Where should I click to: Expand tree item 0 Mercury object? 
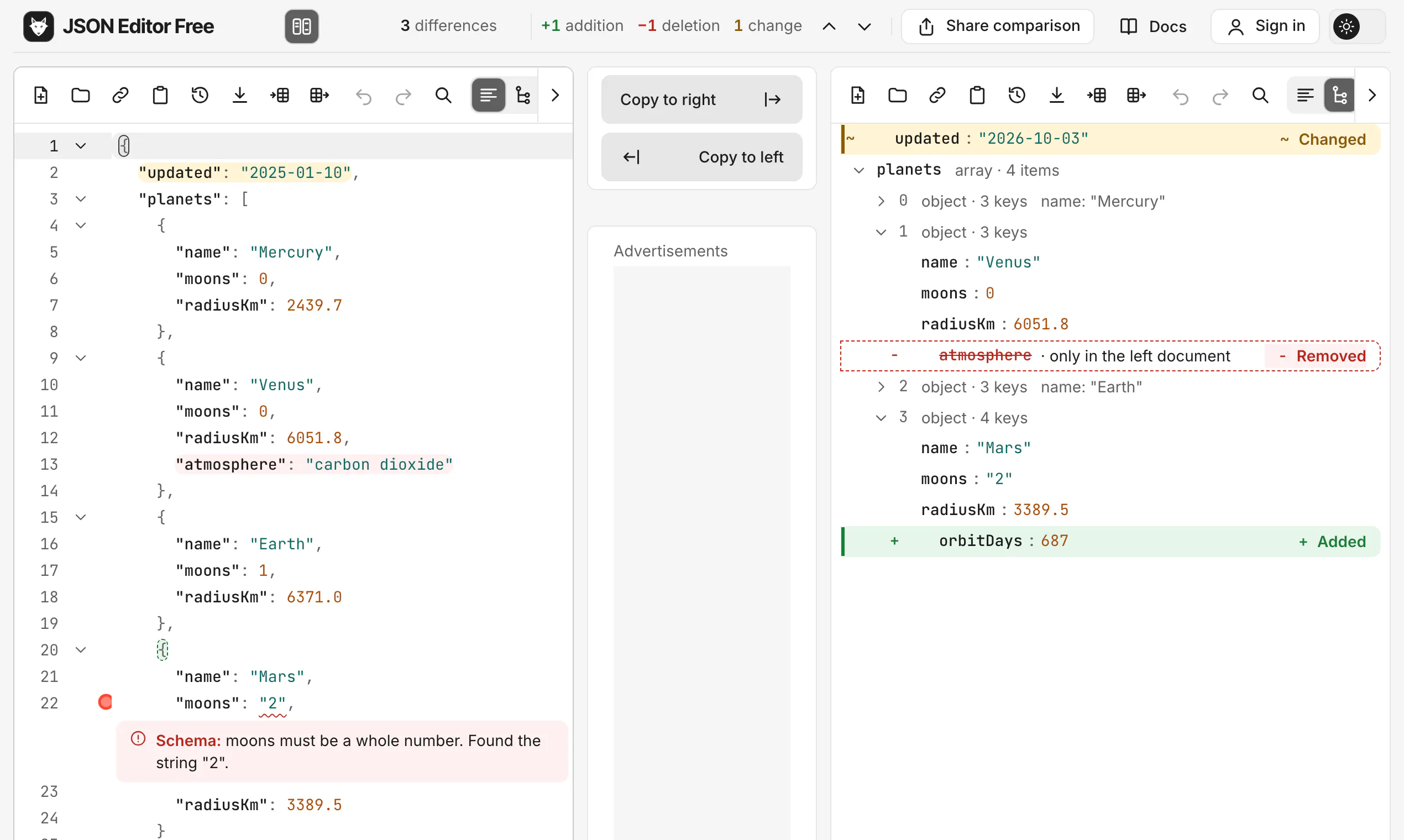click(881, 202)
